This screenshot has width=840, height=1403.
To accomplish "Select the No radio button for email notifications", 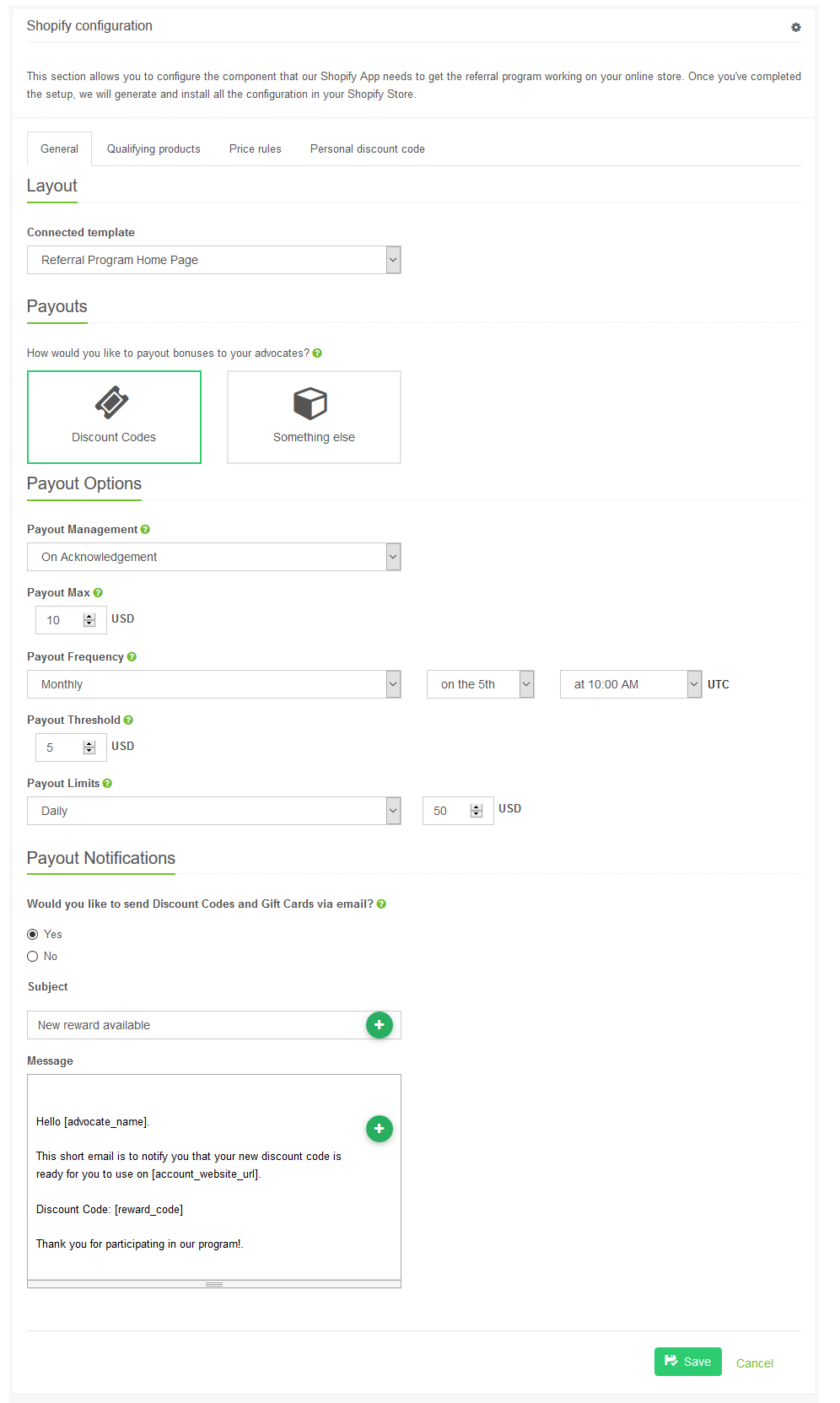I will click(33, 956).
